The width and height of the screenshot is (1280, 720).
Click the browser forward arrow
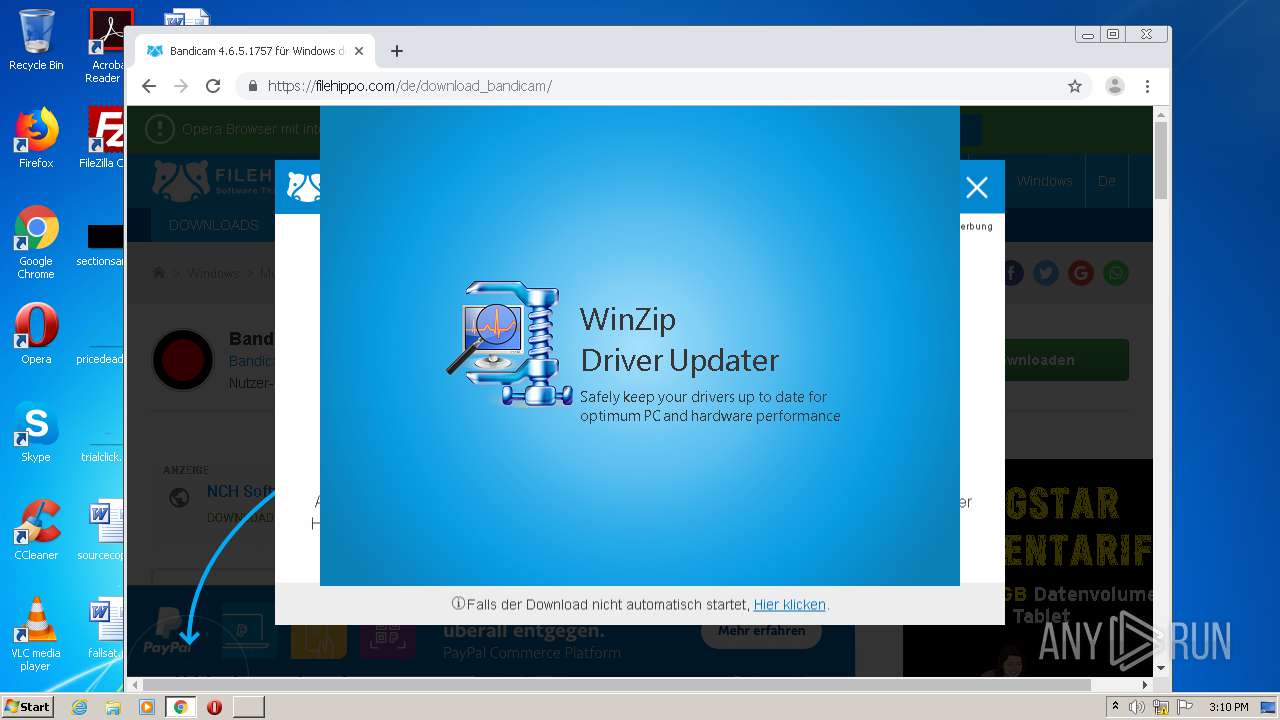181,86
